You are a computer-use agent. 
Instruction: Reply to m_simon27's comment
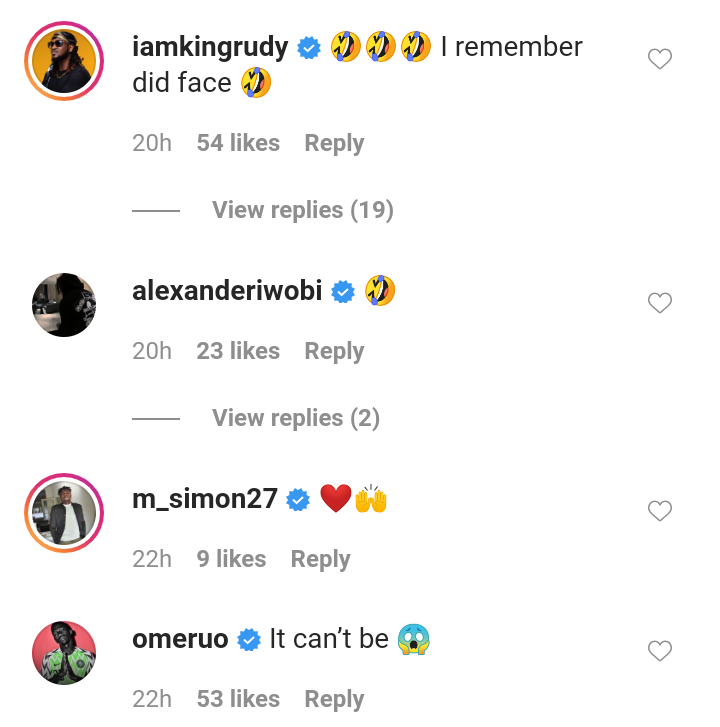[x=320, y=560]
